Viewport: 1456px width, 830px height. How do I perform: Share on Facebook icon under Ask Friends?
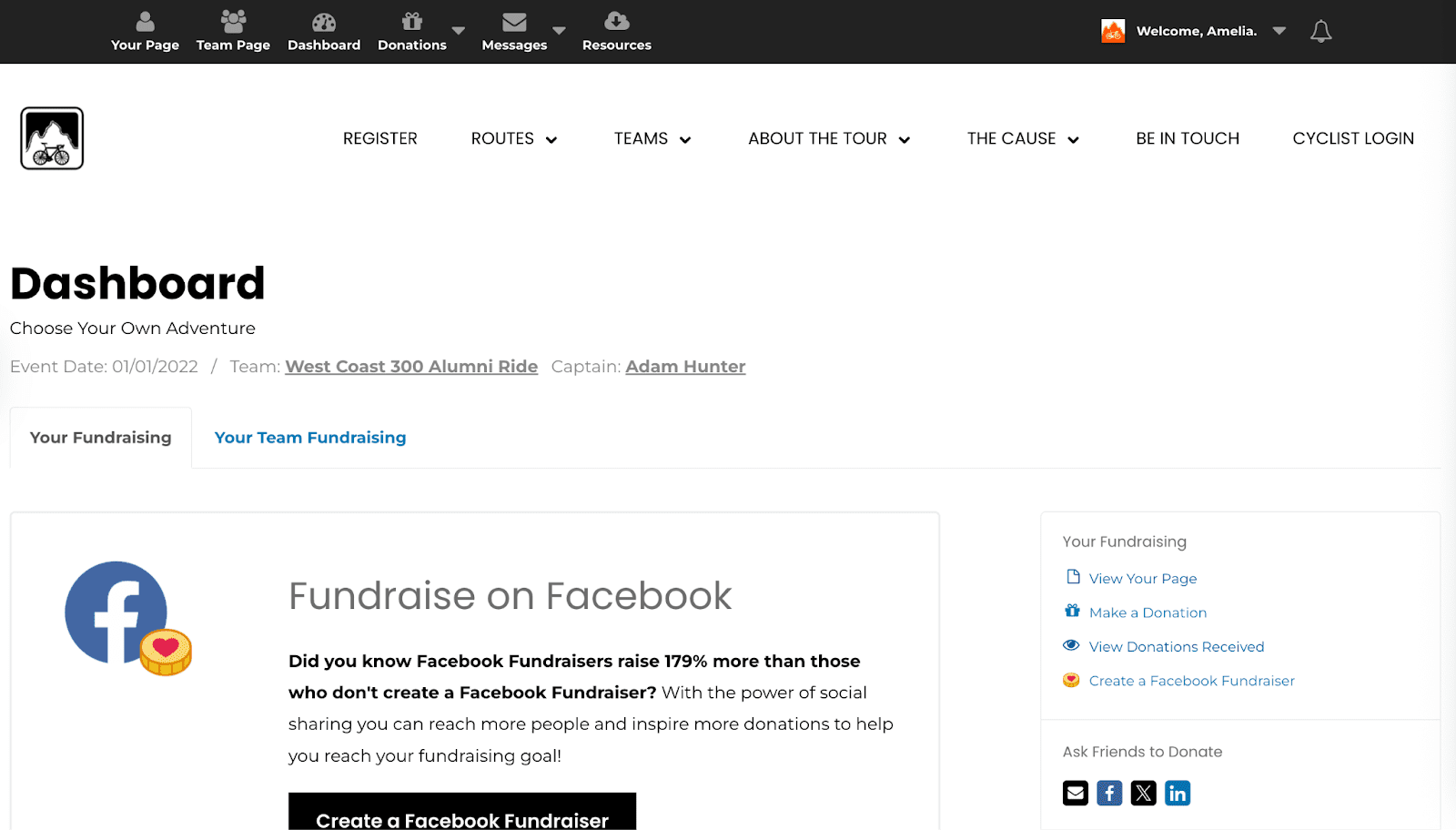pos(1109,794)
